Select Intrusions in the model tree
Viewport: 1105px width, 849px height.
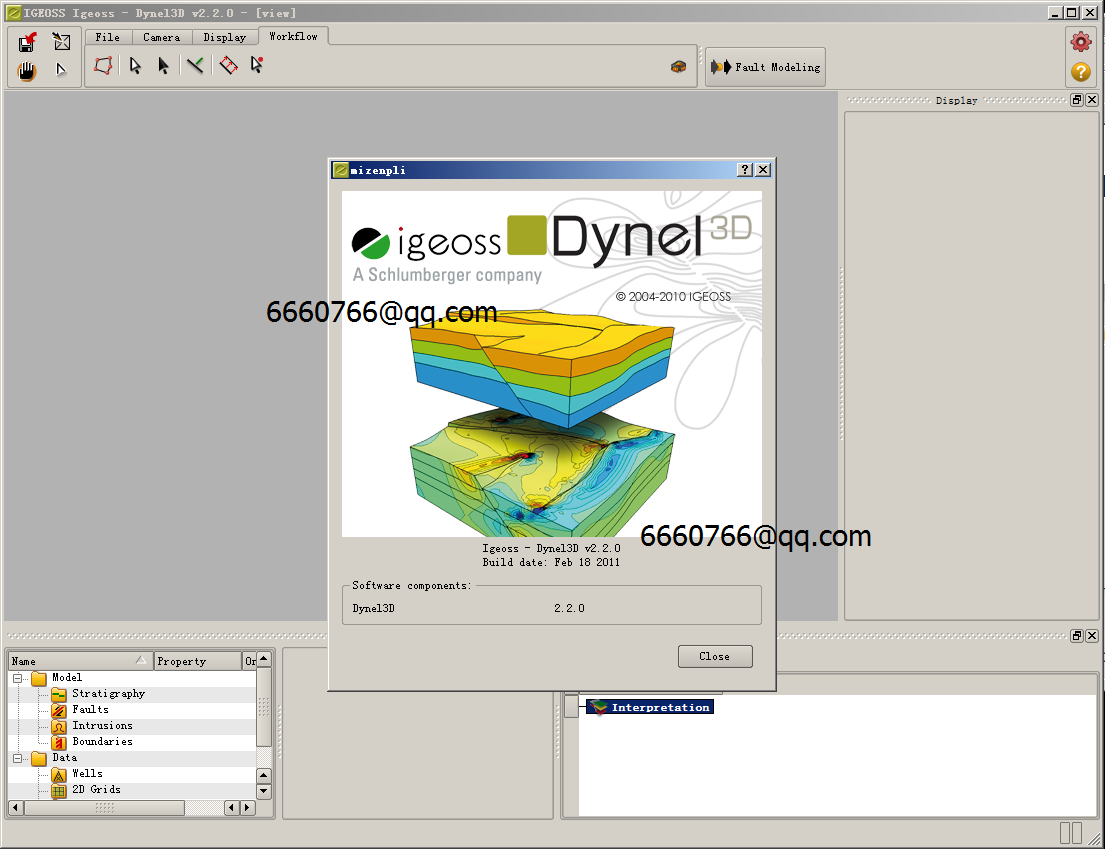tap(102, 726)
